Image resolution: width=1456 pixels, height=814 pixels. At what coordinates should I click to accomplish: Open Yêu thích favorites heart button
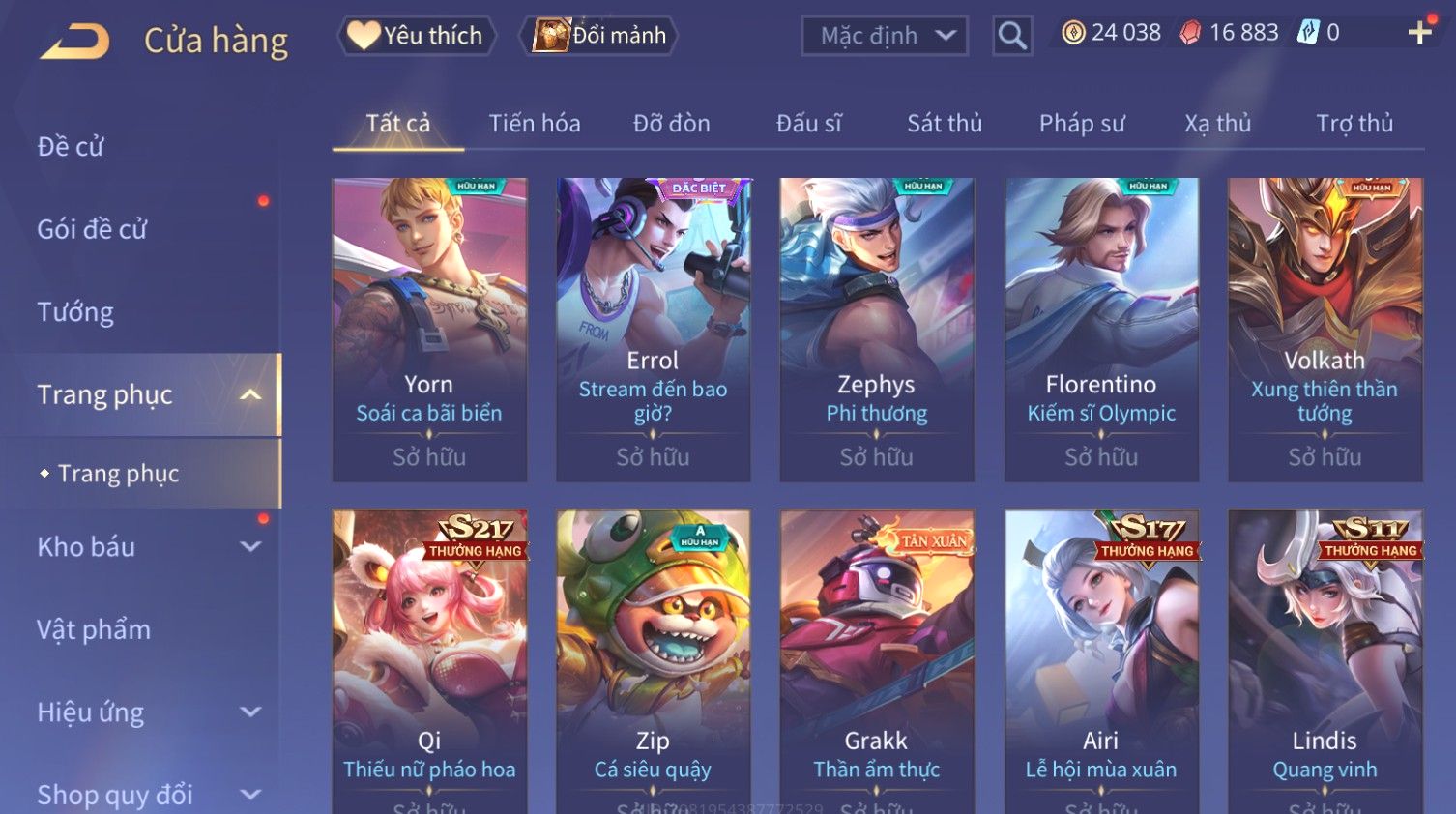pyautogui.click(x=417, y=36)
